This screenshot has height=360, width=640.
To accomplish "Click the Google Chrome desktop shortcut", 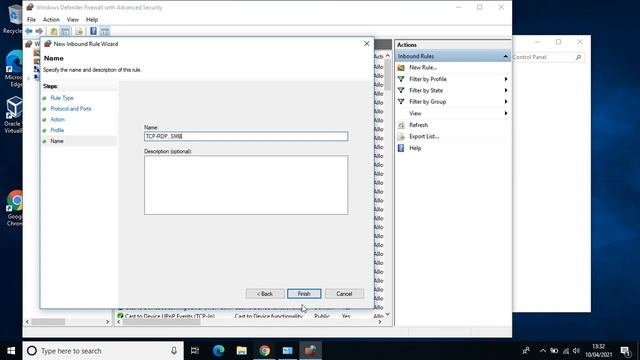I will [14, 208].
